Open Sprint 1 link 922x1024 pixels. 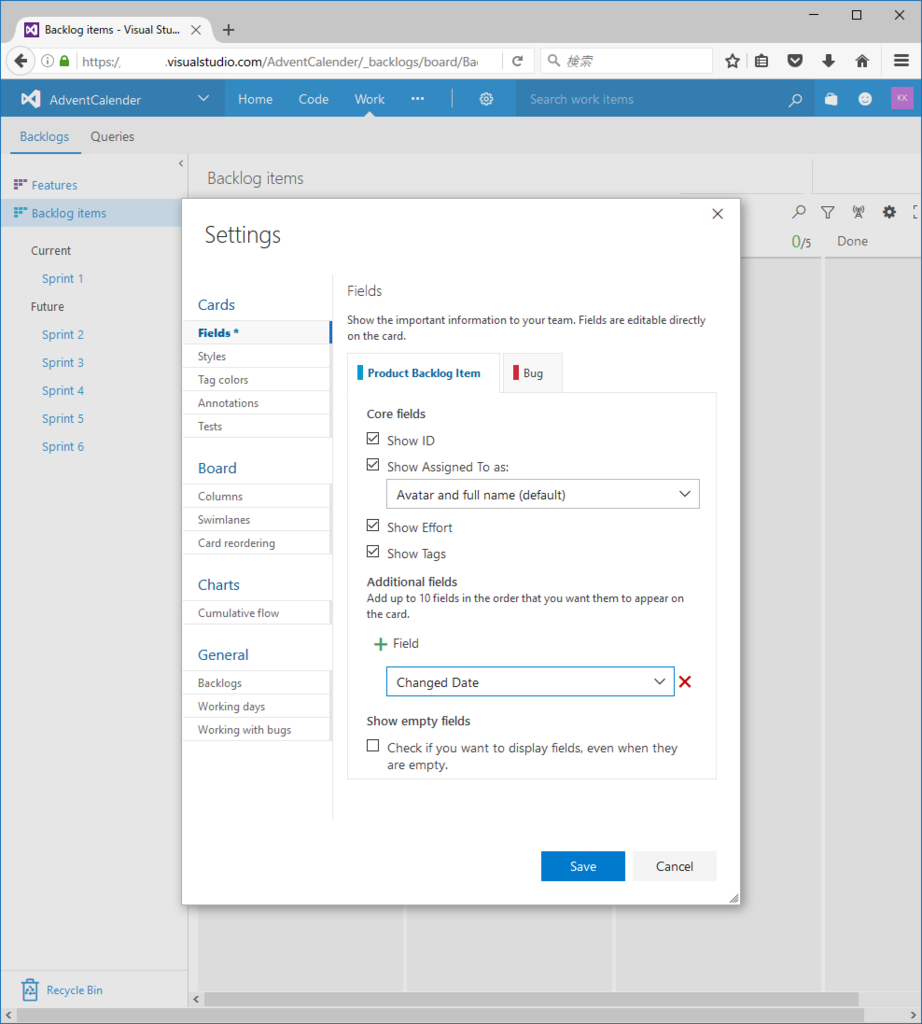[x=63, y=279]
